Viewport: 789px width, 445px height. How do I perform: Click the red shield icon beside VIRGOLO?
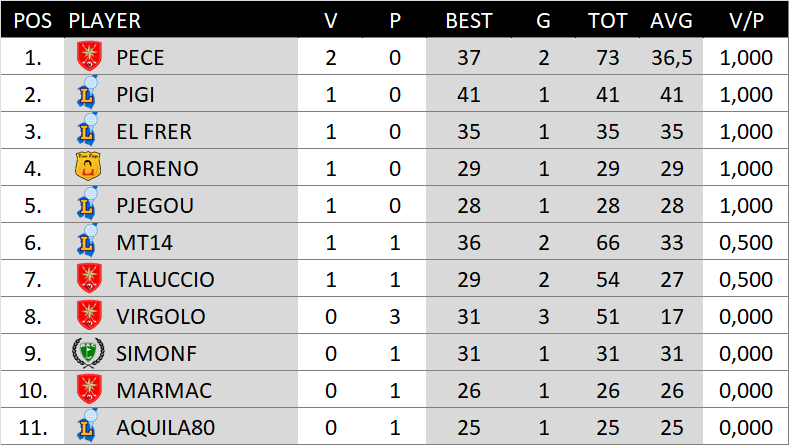(x=89, y=316)
